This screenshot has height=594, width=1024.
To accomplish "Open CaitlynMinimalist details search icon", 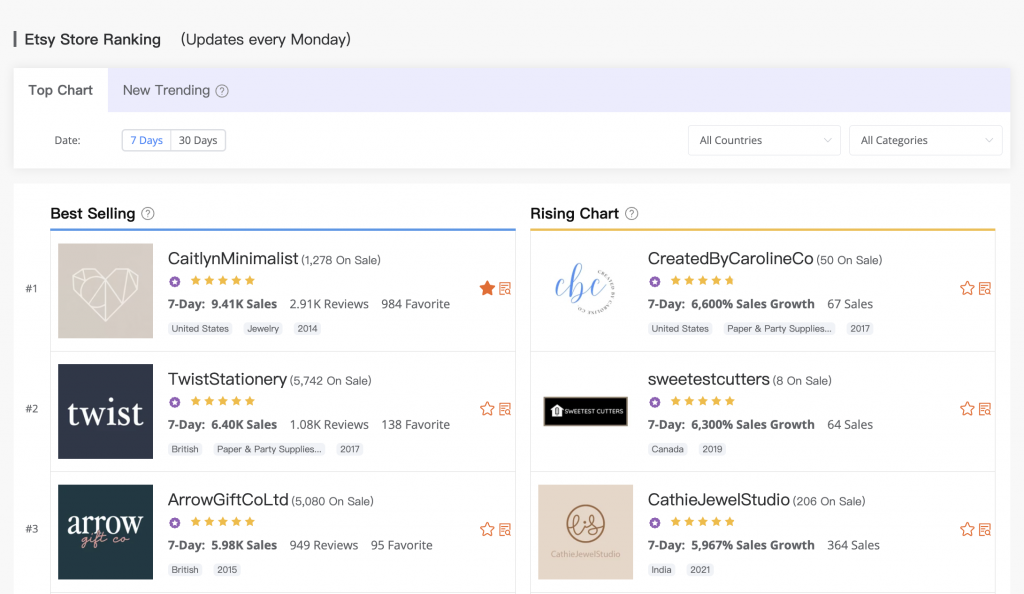I will pos(505,288).
